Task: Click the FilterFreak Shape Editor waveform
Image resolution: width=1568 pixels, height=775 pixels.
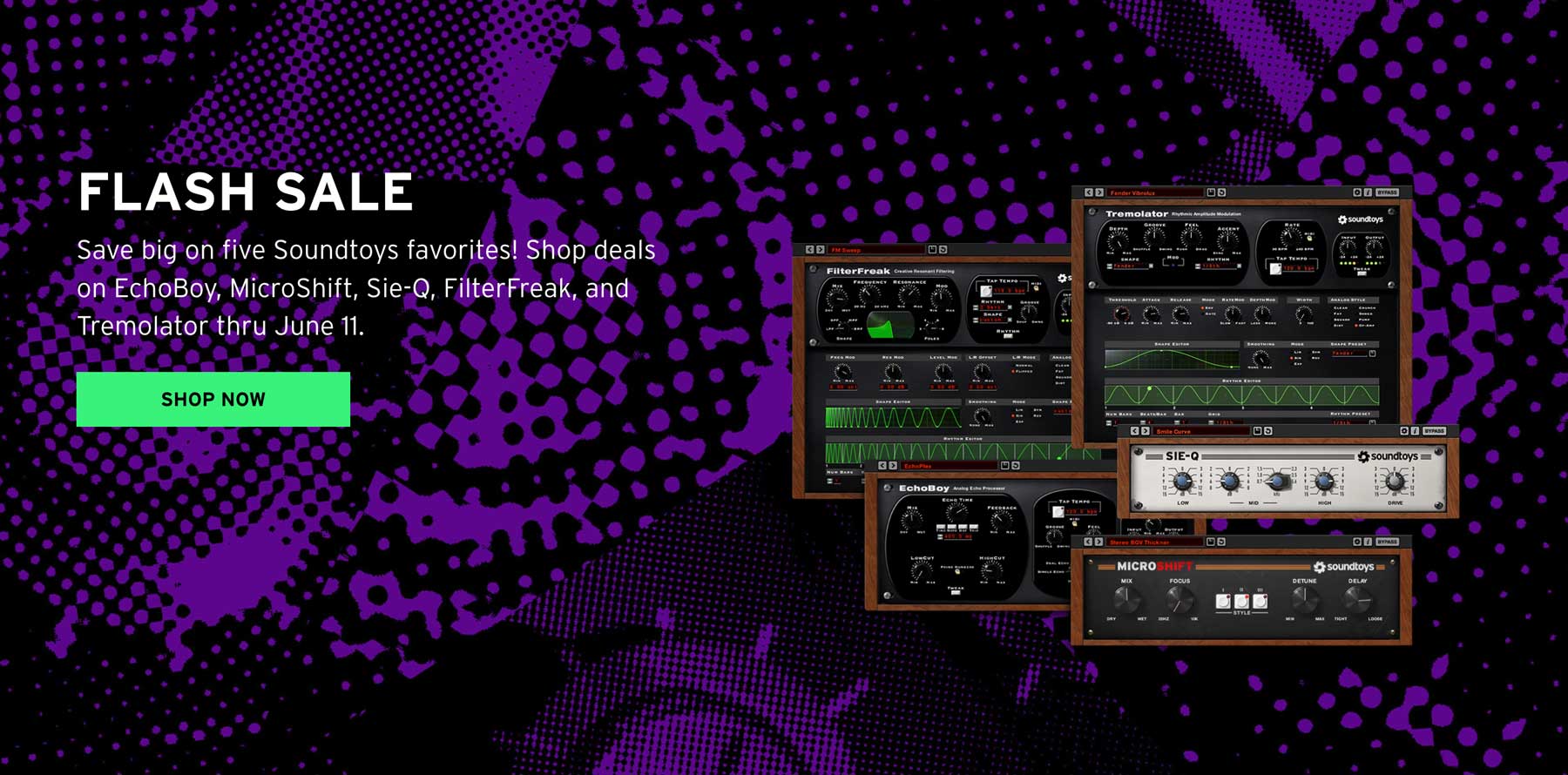Action: click(894, 417)
